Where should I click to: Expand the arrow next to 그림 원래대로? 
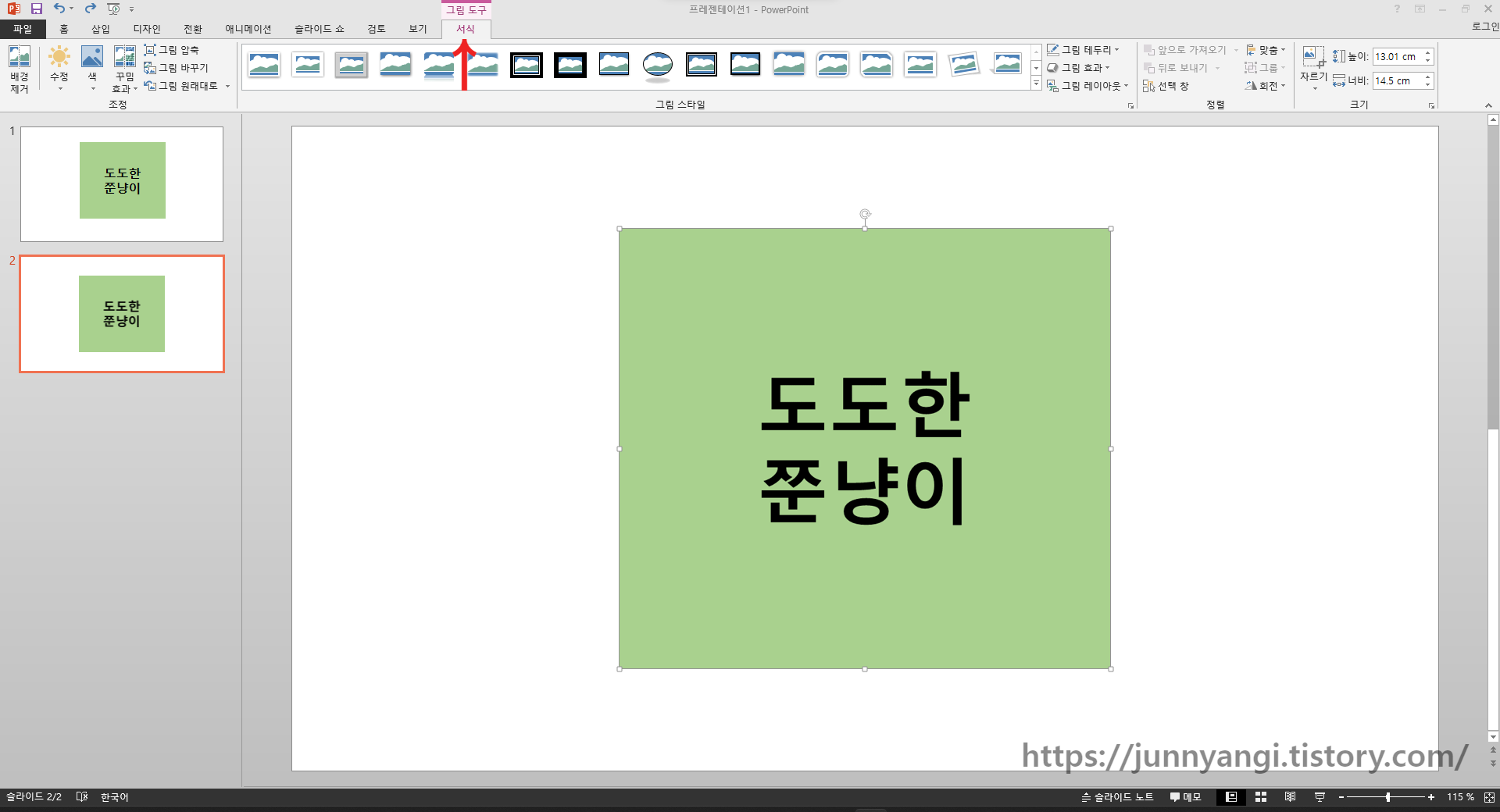coord(227,86)
